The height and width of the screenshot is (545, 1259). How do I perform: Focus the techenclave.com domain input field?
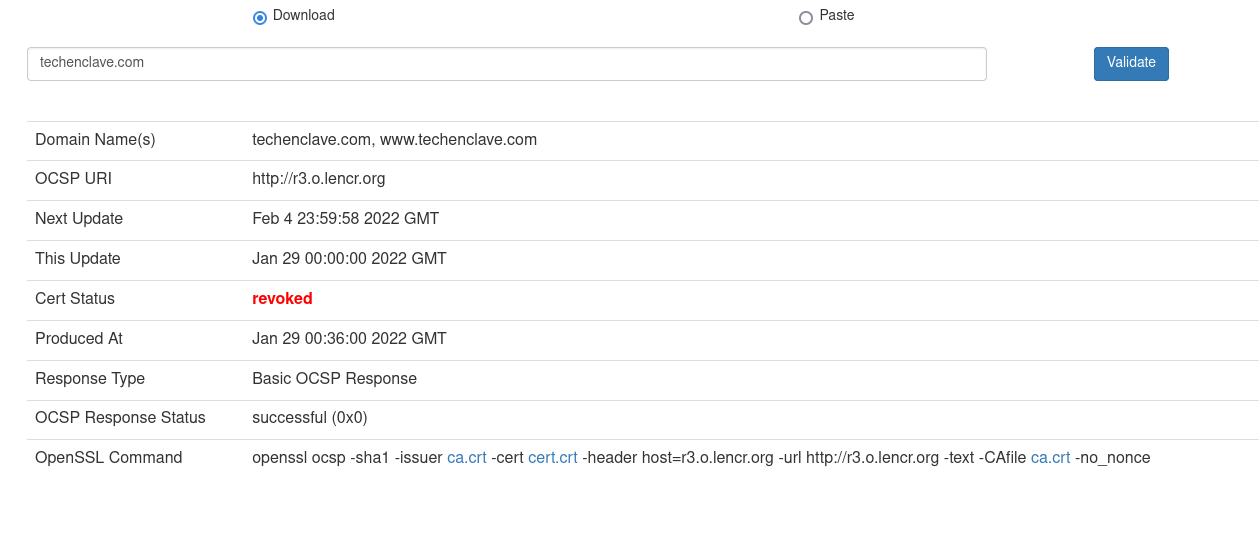pyautogui.click(x=507, y=64)
